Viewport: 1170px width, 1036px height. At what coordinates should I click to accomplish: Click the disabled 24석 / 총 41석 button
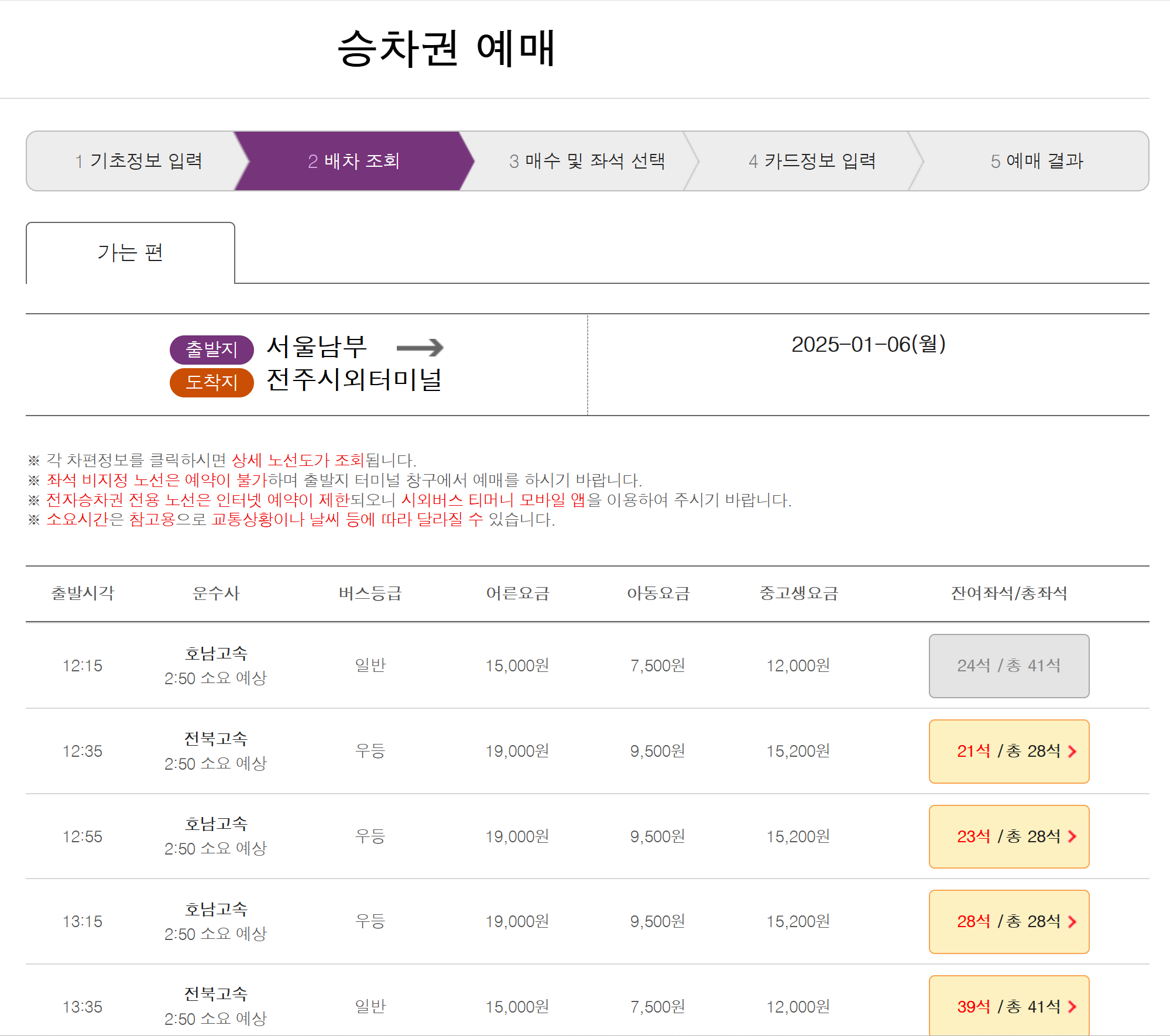(1008, 666)
